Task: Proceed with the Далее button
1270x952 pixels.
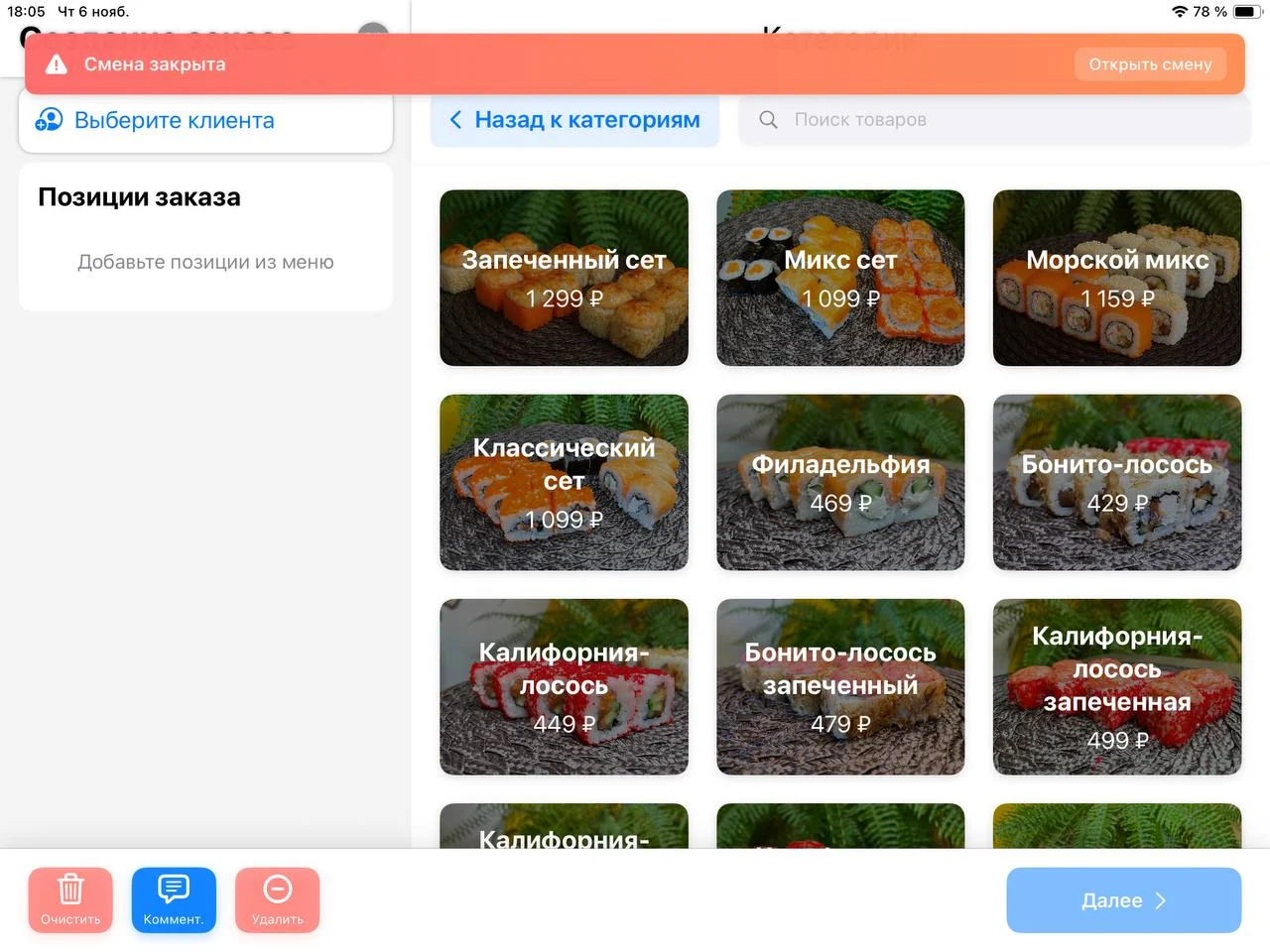Action: (x=1123, y=900)
